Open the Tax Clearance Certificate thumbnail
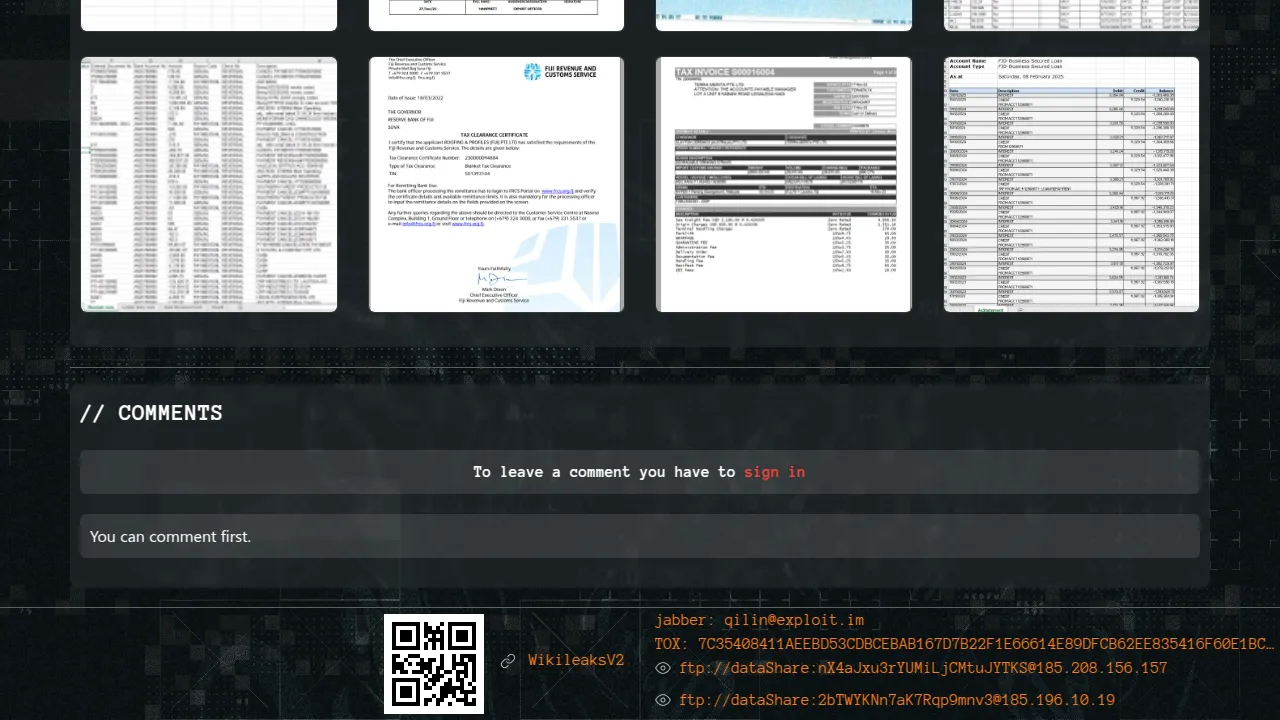 tap(496, 184)
